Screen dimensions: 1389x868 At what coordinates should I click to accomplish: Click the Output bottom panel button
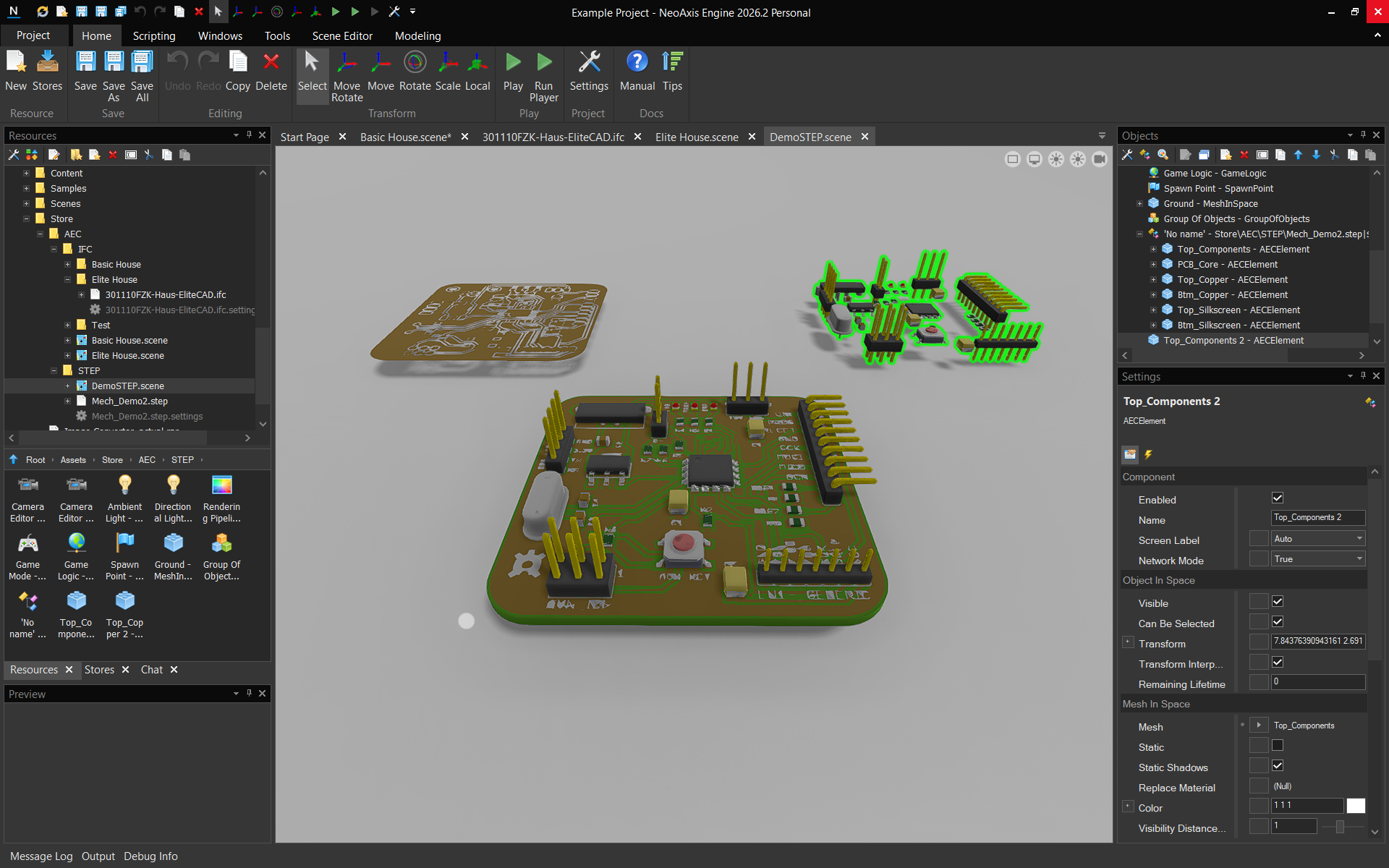click(98, 856)
